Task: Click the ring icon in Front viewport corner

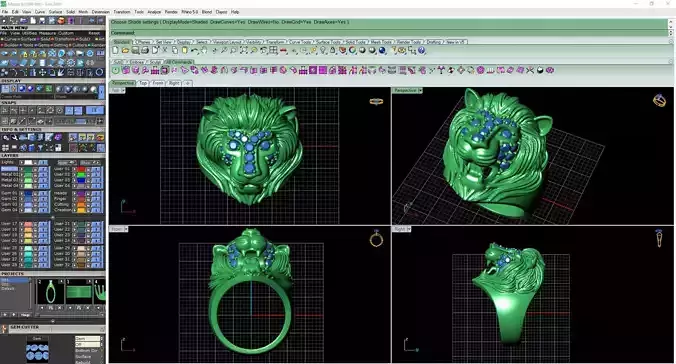Action: tap(376, 238)
